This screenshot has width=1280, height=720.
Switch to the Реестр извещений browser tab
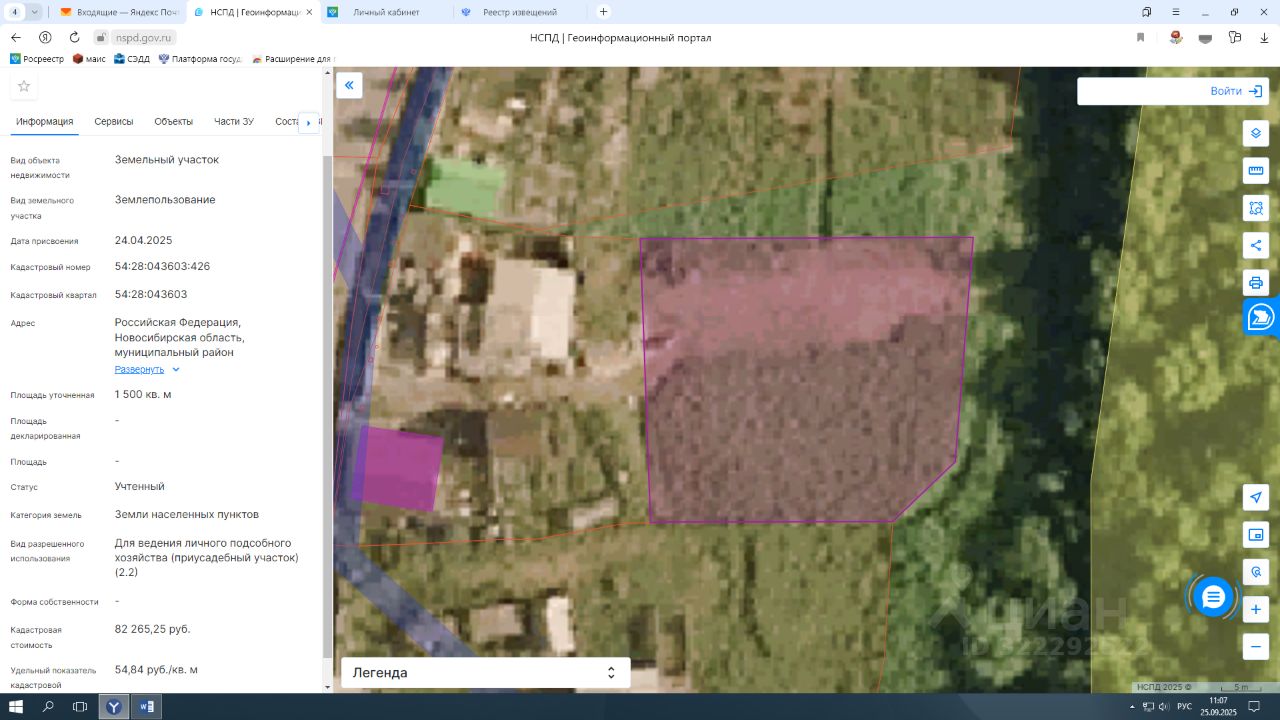[519, 12]
